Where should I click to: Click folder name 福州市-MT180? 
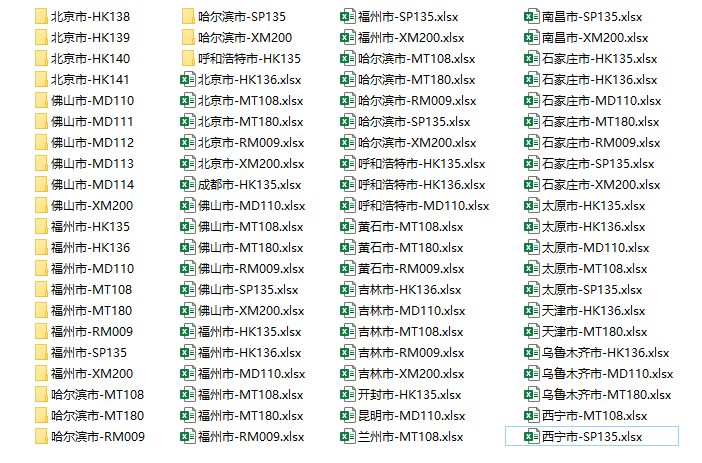pyautogui.click(x=91, y=311)
